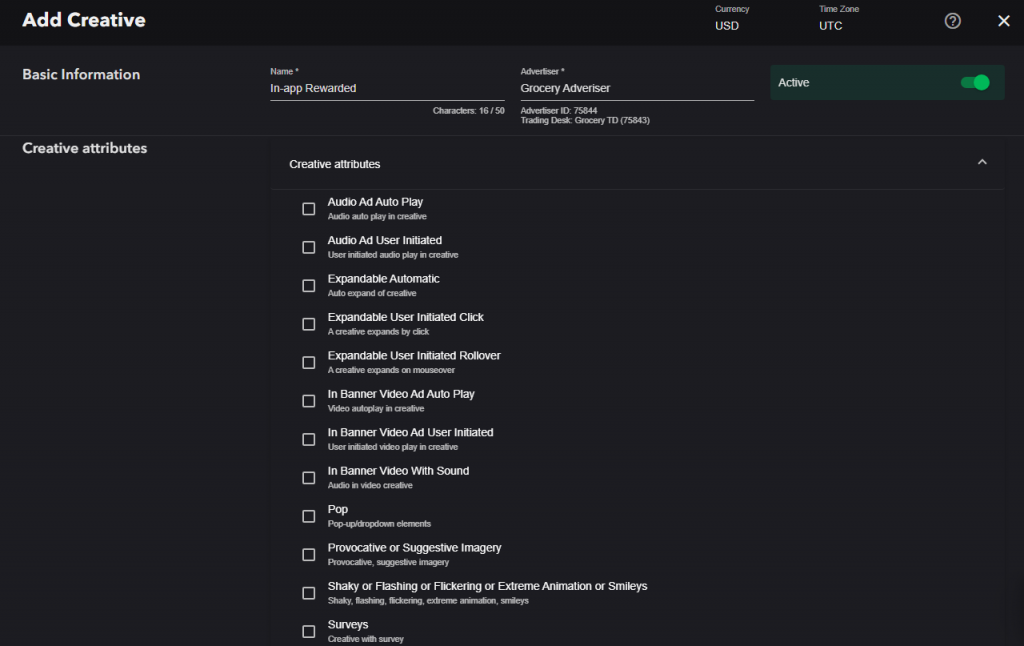The image size is (1024, 646).
Task: Click the help question mark icon
Action: tap(952, 21)
